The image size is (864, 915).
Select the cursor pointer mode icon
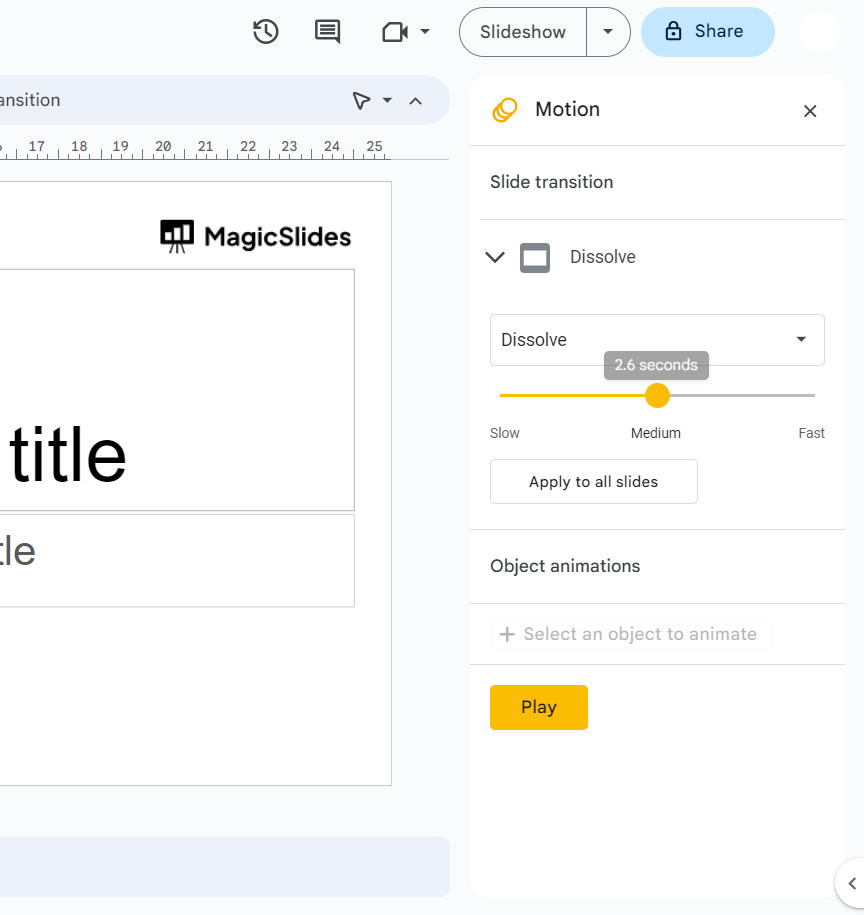pyautogui.click(x=361, y=100)
